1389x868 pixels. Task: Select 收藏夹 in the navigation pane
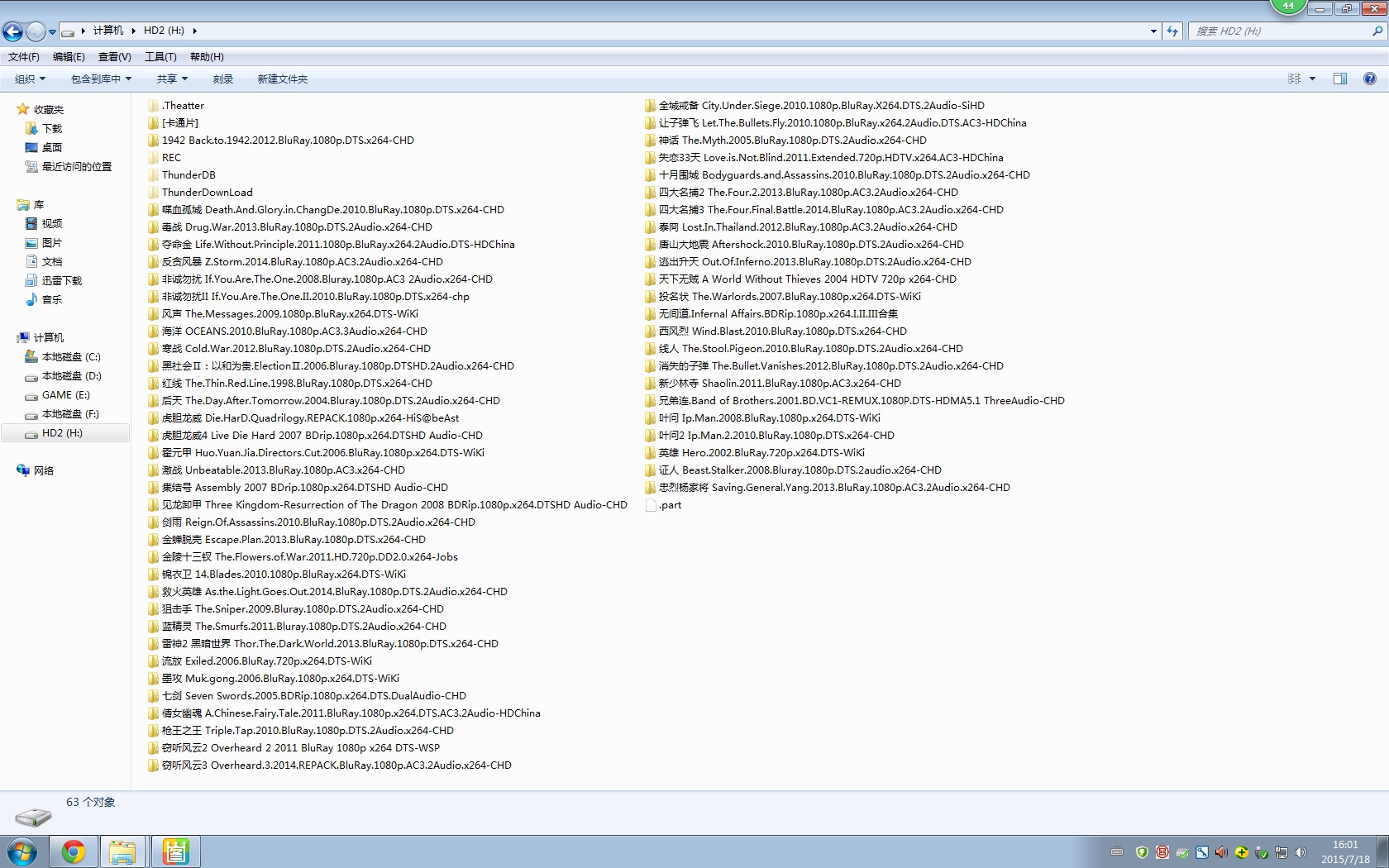click(x=49, y=110)
